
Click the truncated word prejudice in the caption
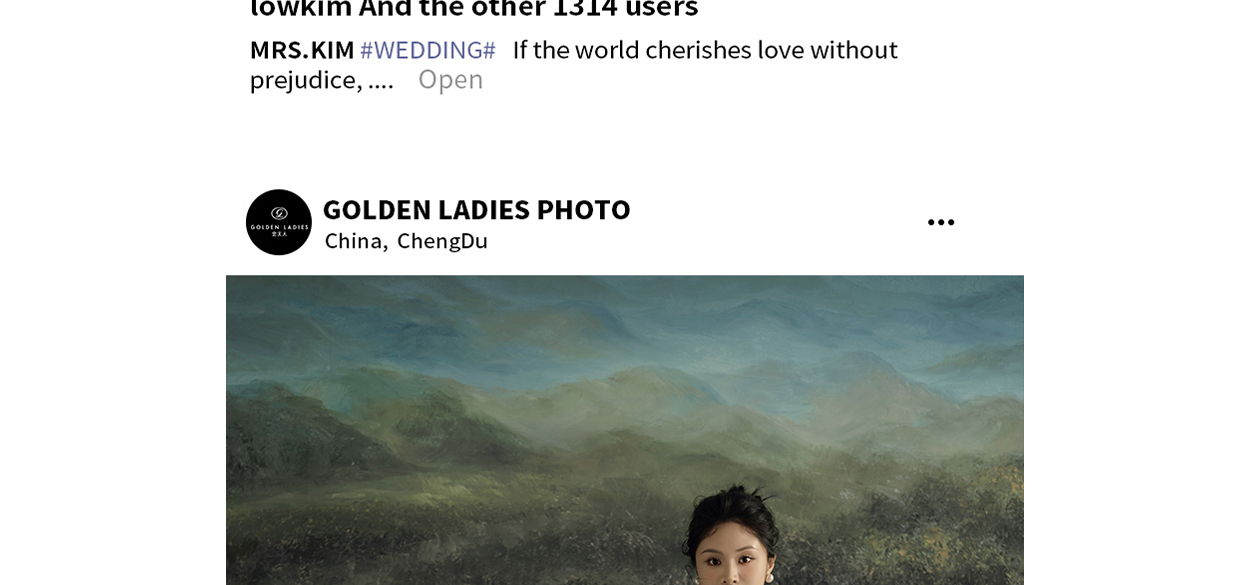(306, 80)
